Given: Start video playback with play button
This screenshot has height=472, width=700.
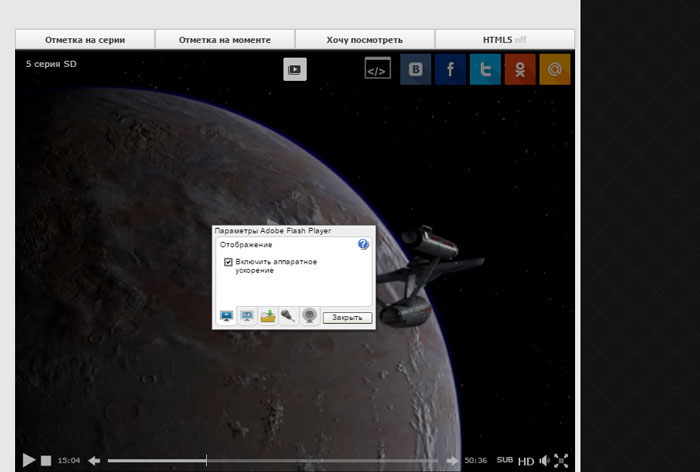Looking at the screenshot, I should point(29,460).
